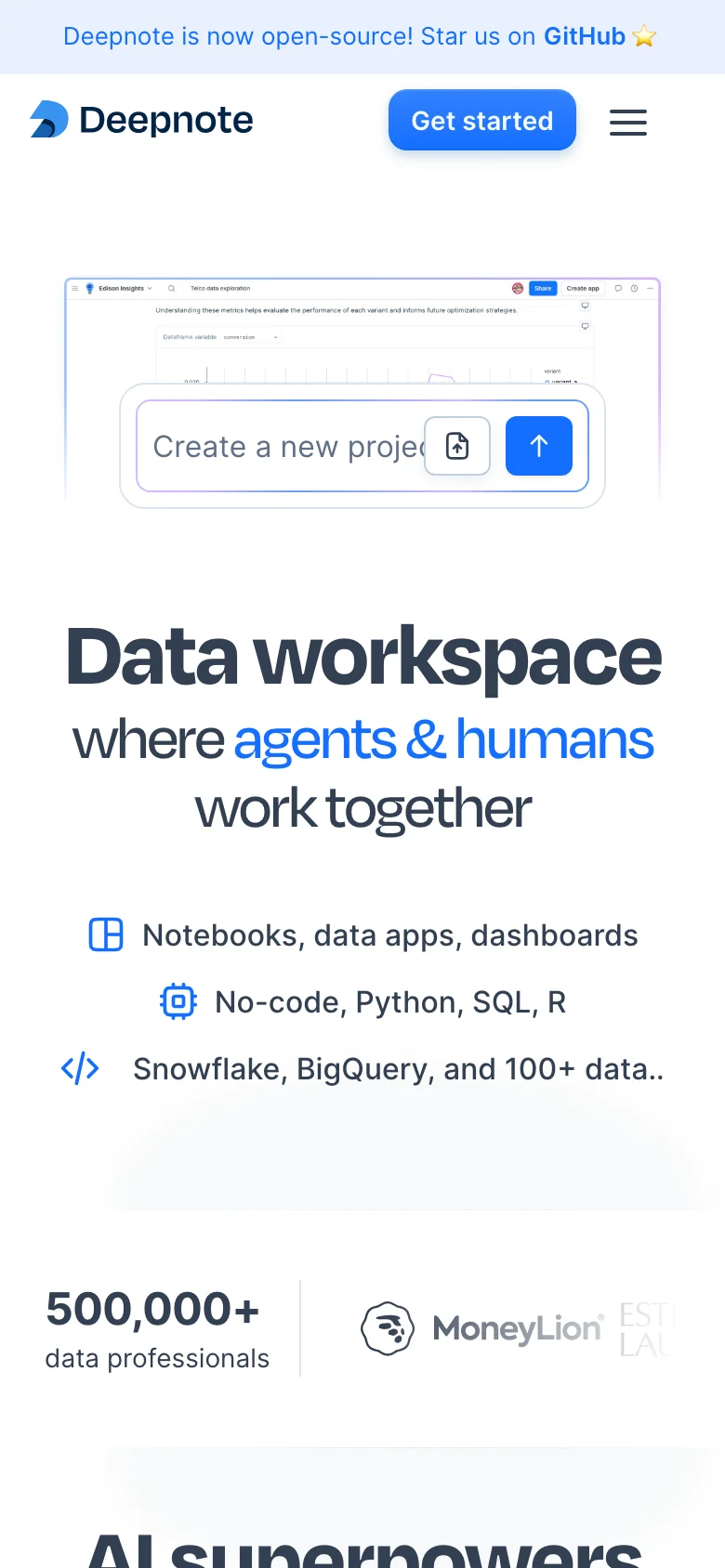
Task: Click the Share button
Action: click(544, 288)
